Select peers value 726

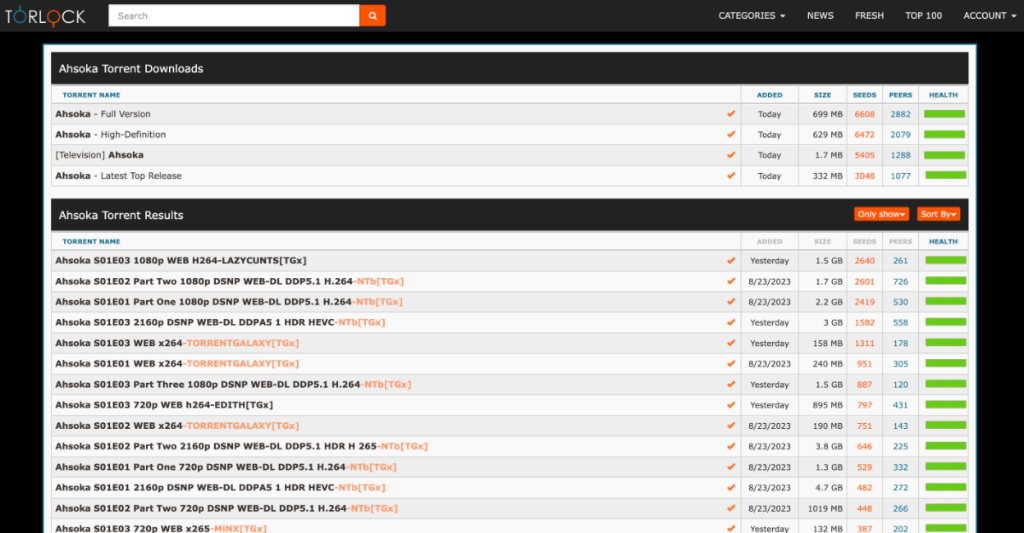[901, 282]
